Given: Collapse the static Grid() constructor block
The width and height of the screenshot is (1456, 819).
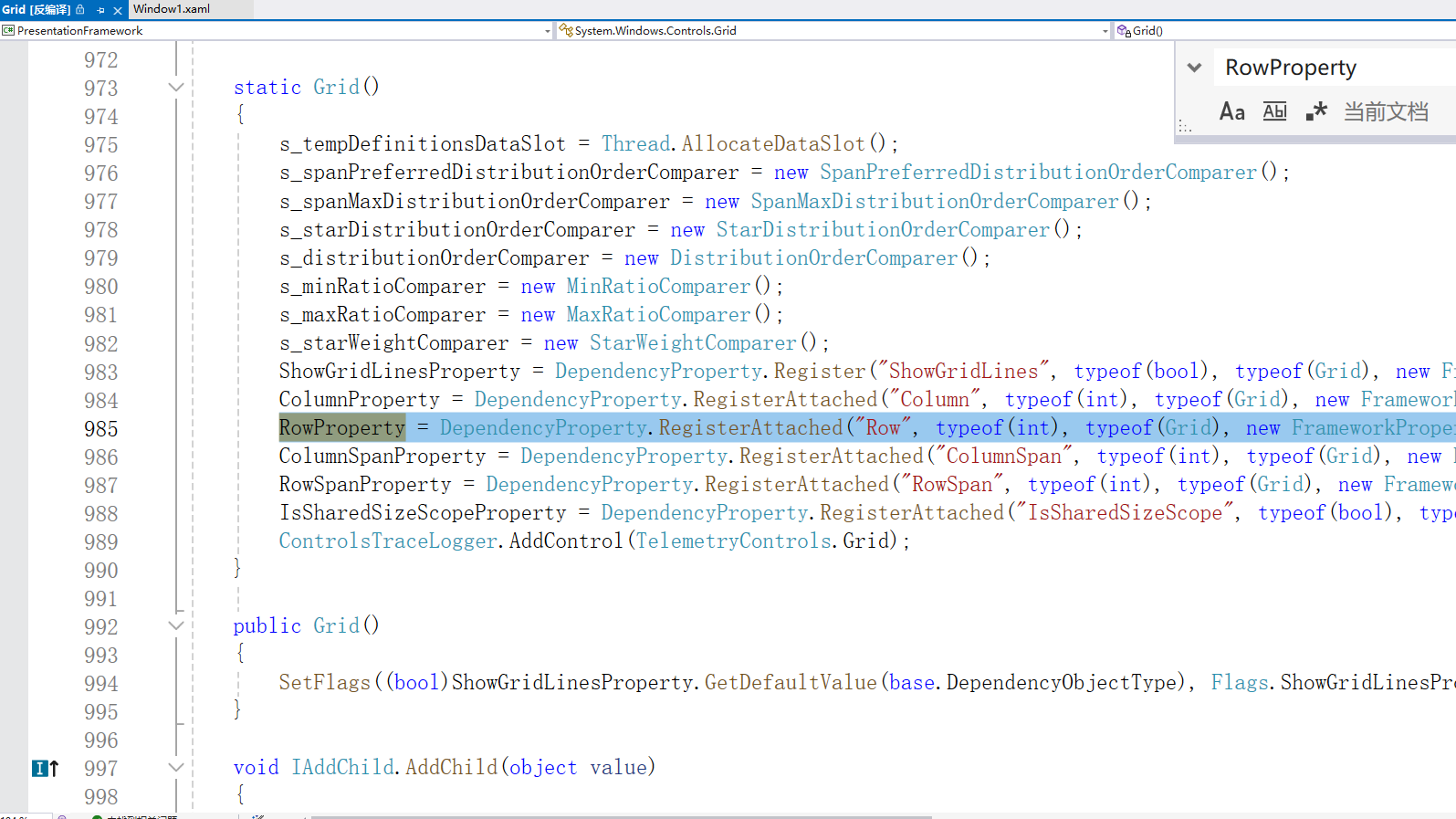Looking at the screenshot, I should [x=176, y=88].
